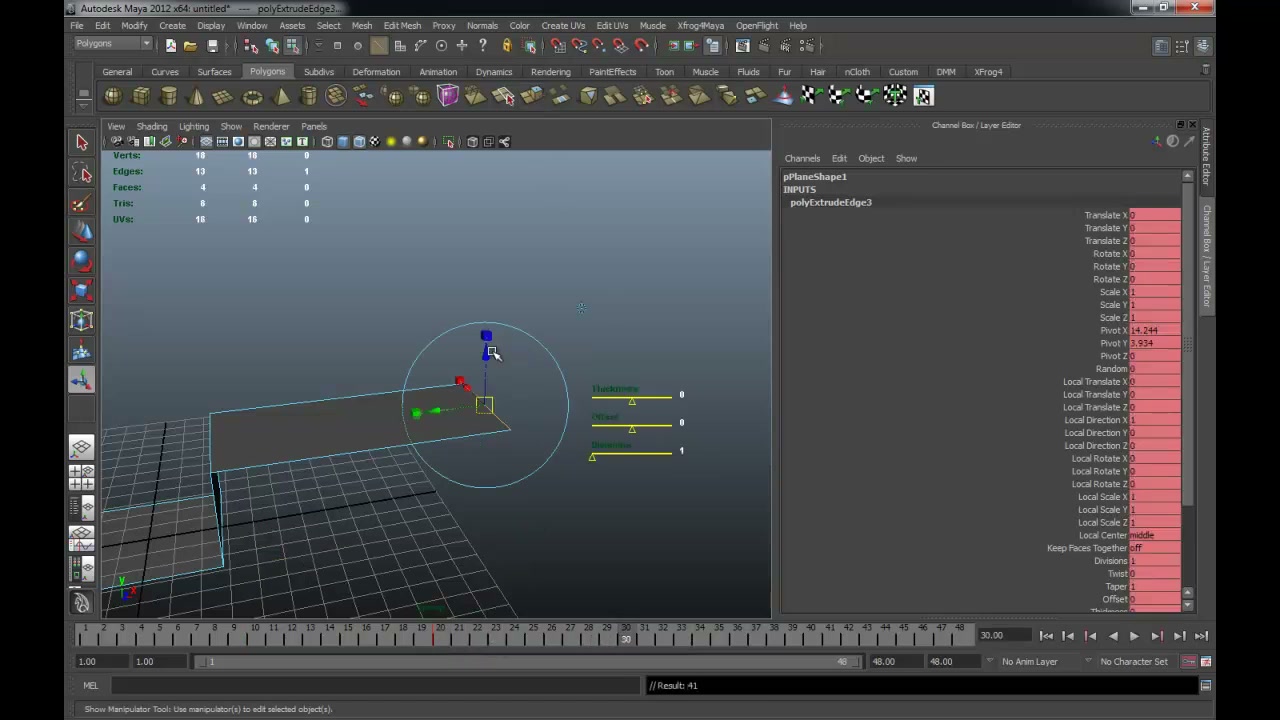Toggle select by component type mode
This screenshot has width=1280, height=720.
pos(292,45)
